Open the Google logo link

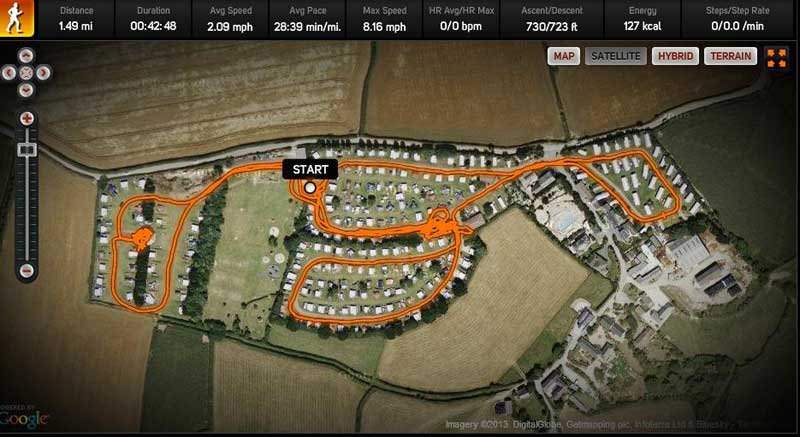tap(24, 418)
